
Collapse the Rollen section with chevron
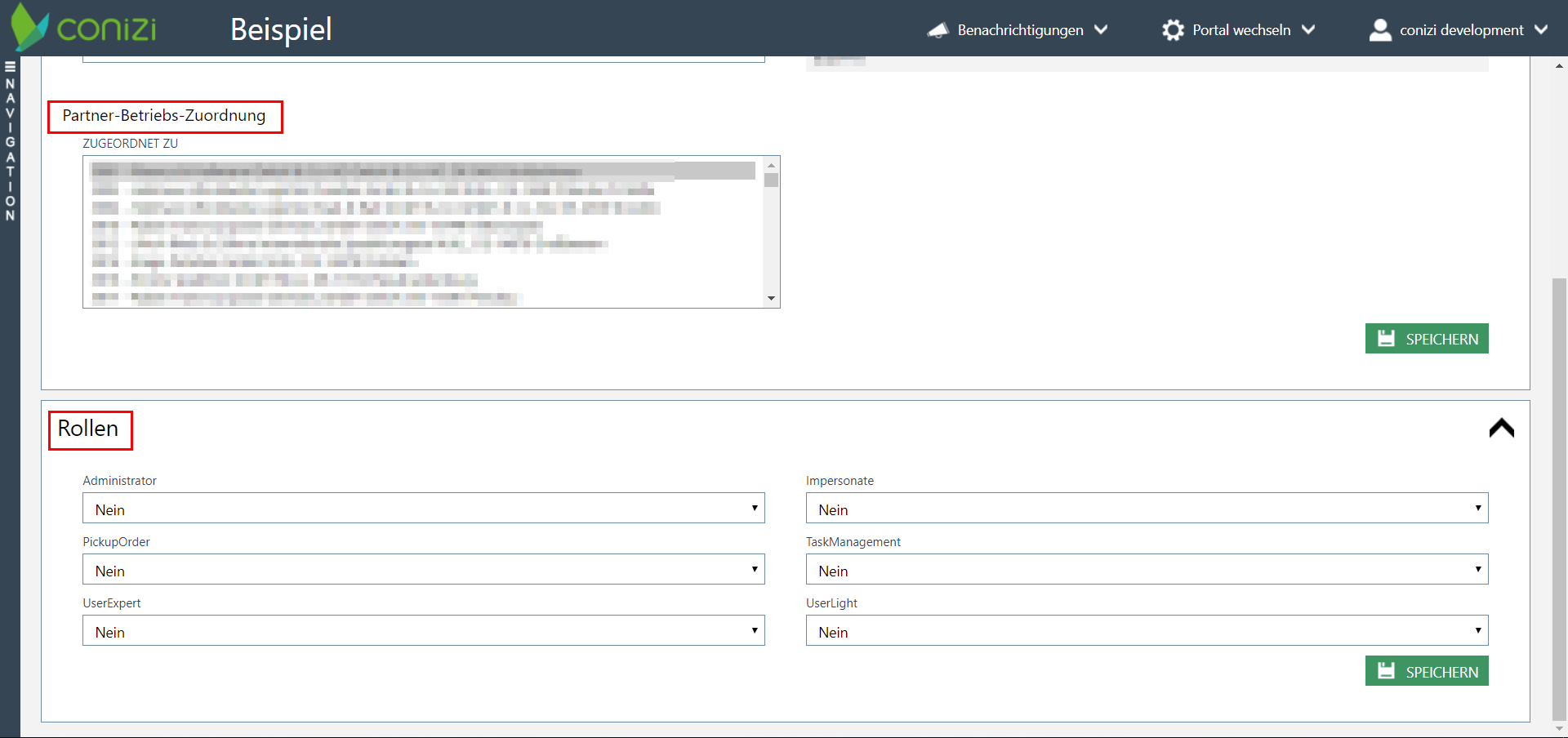[x=1501, y=428]
